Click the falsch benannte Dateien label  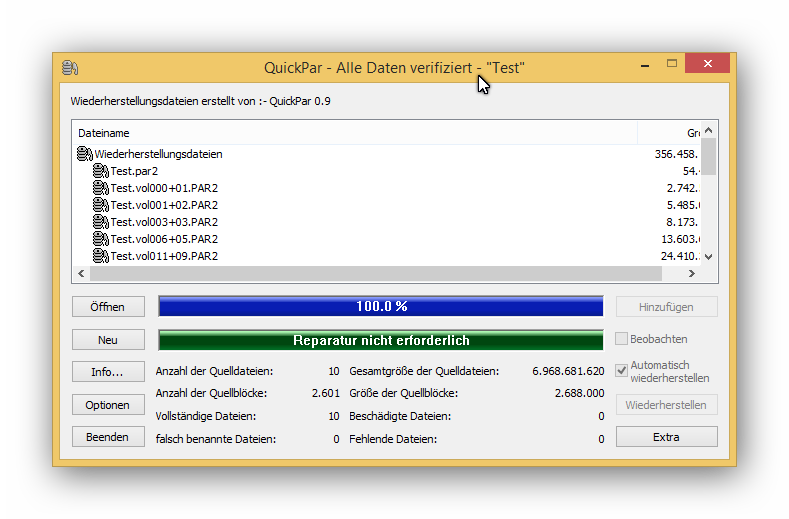pos(216,439)
